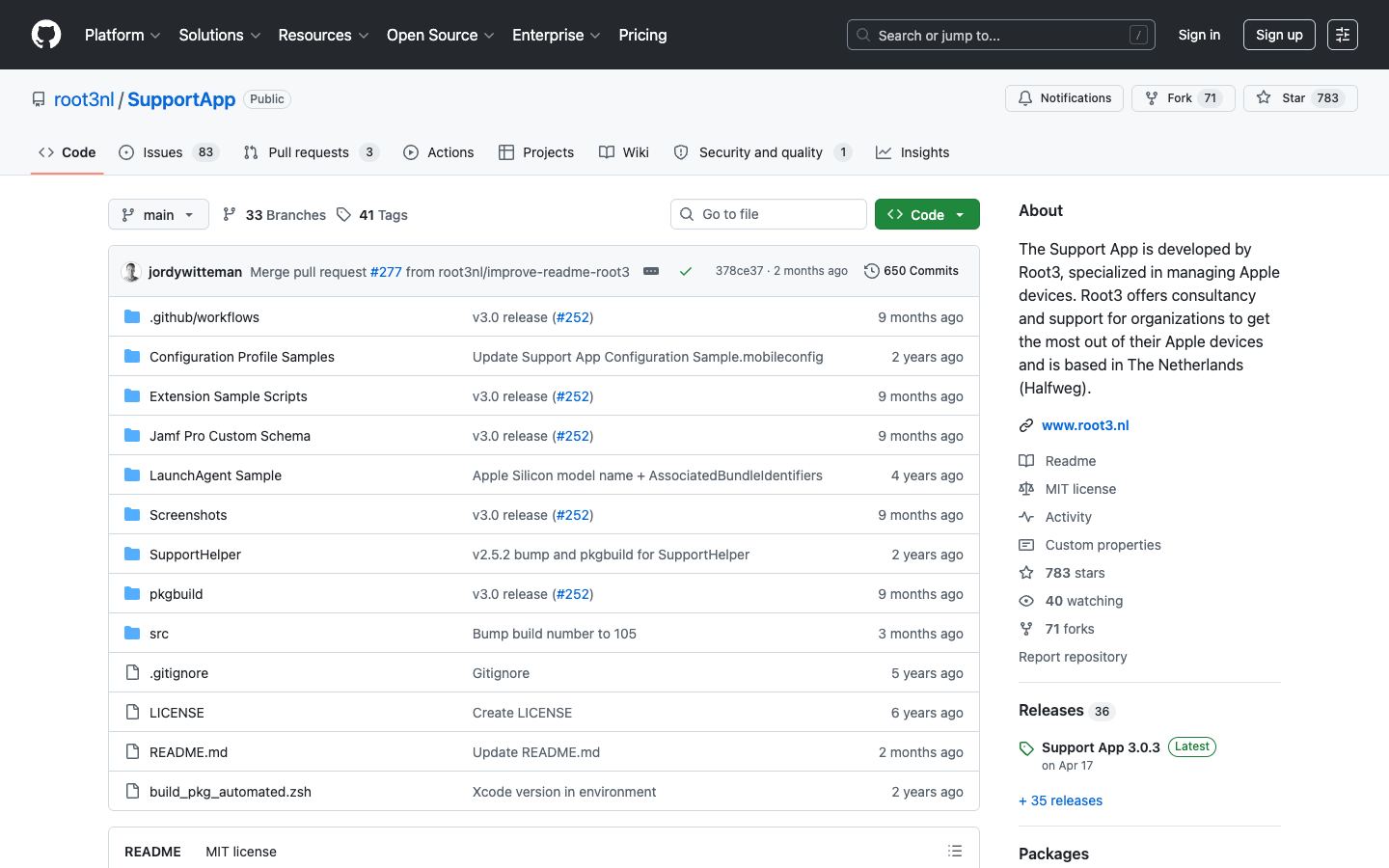Click the folder icon for Screenshots
The width and height of the screenshot is (1389, 868).
pos(132,515)
